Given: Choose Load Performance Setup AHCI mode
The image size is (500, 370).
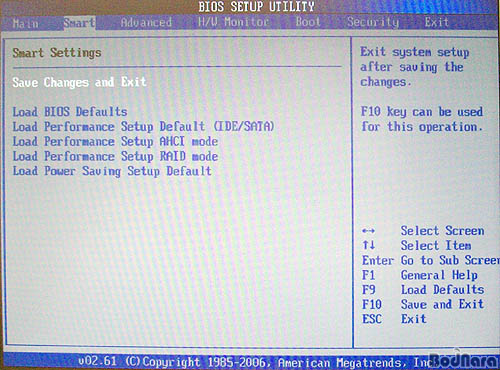Looking at the screenshot, I should coord(115,141).
